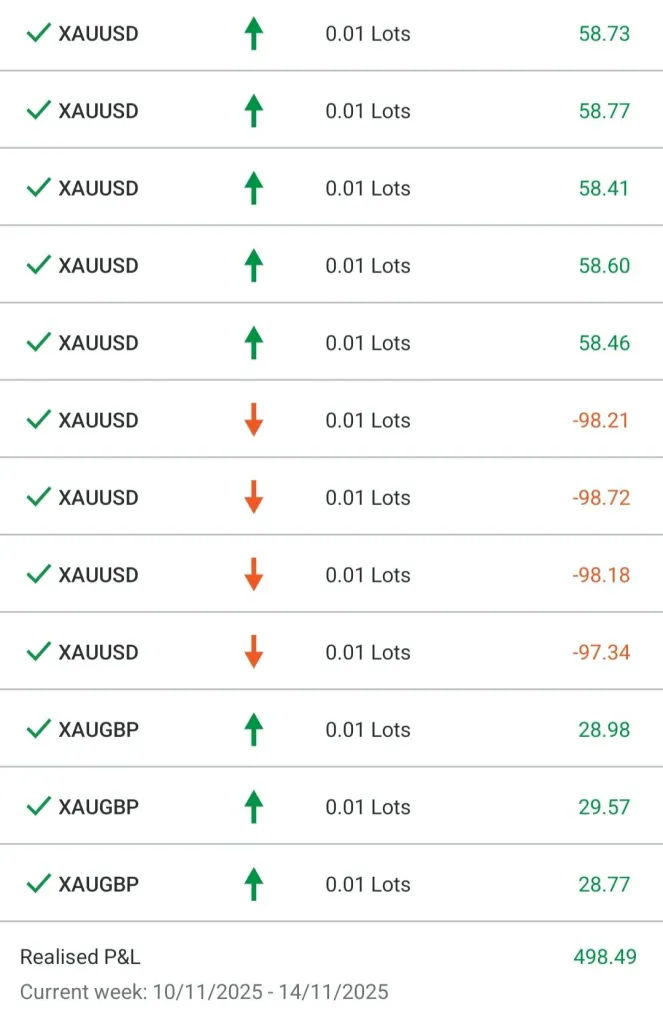Click the red down arrow beside -98.21
The image size is (663, 1023).
click(x=254, y=420)
